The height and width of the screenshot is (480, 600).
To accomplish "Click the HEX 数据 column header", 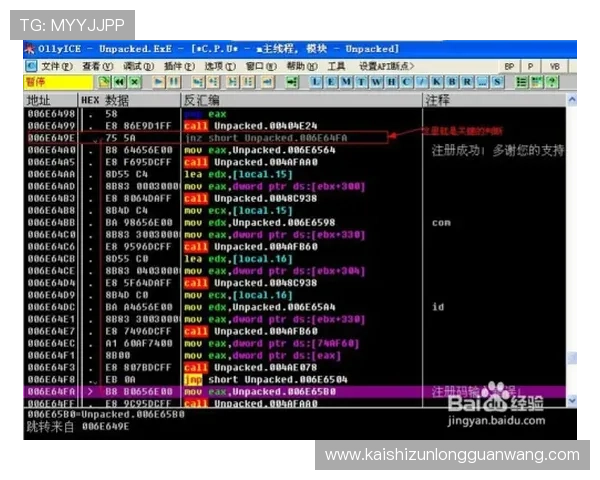I will (x=129, y=100).
